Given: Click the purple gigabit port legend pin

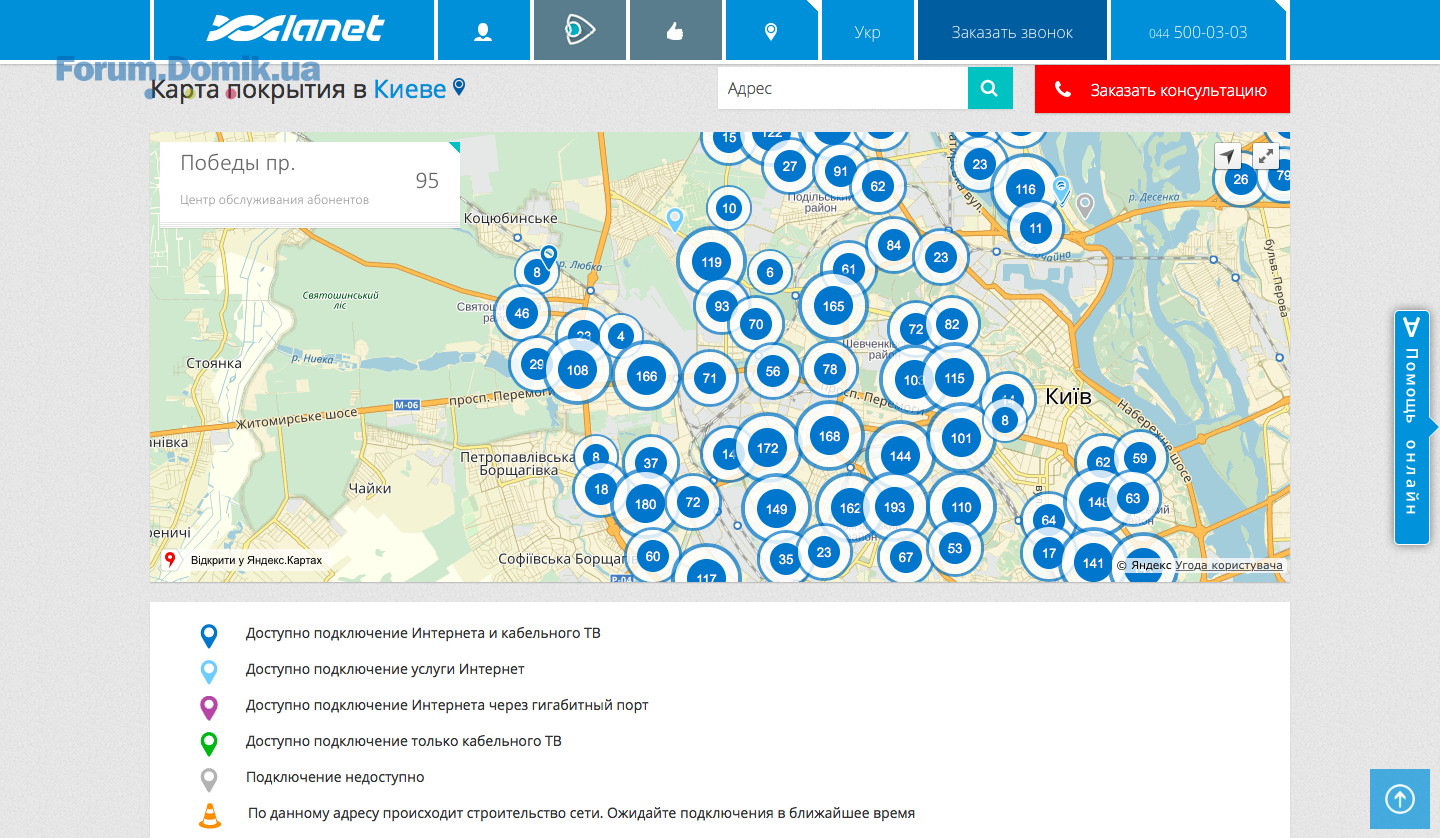Looking at the screenshot, I should point(209,708).
